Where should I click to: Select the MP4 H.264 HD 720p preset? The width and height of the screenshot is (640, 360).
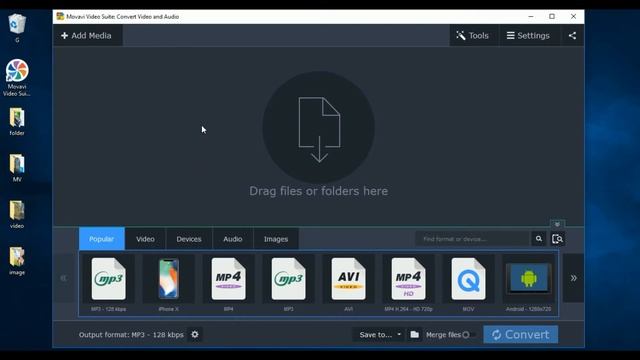(x=409, y=284)
